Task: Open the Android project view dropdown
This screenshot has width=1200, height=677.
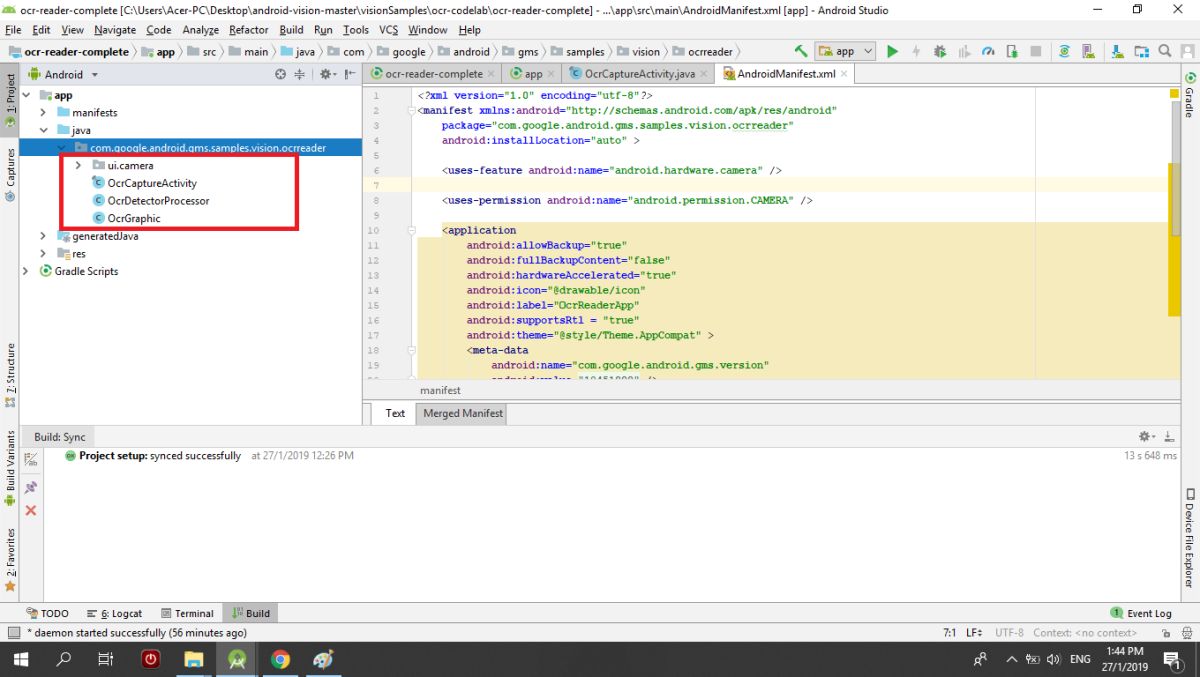Action: 64,74
